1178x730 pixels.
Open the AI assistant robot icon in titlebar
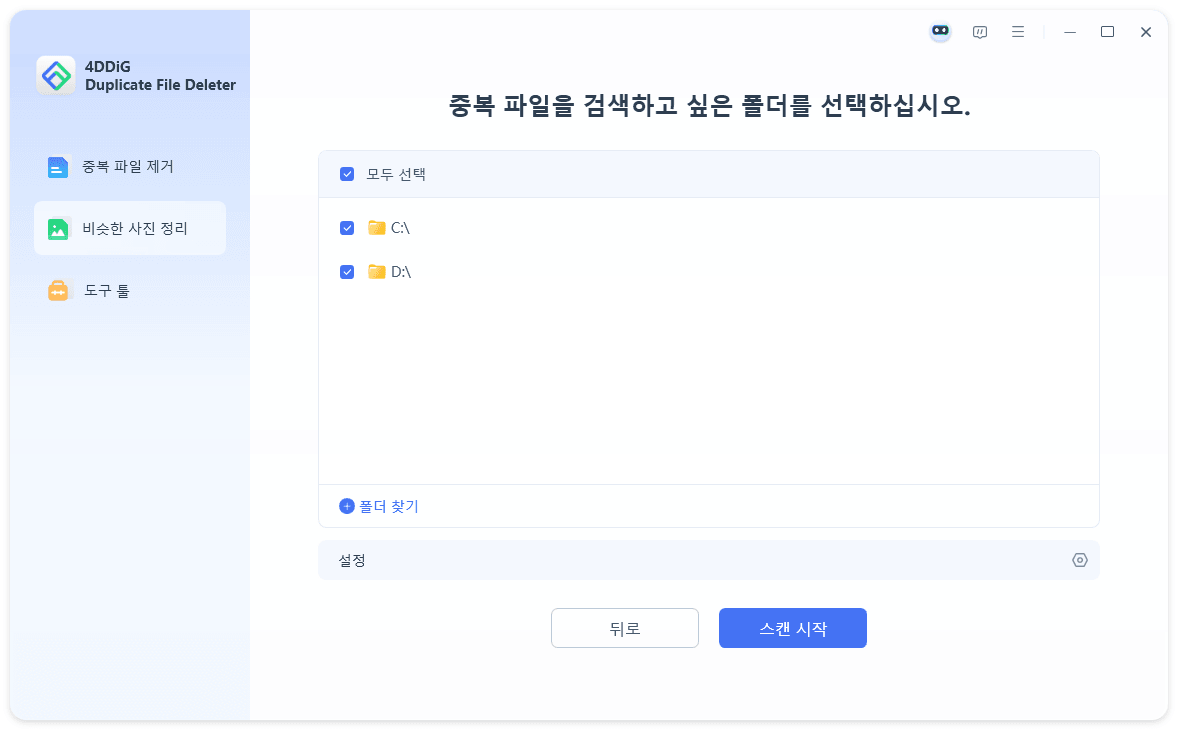point(940,32)
